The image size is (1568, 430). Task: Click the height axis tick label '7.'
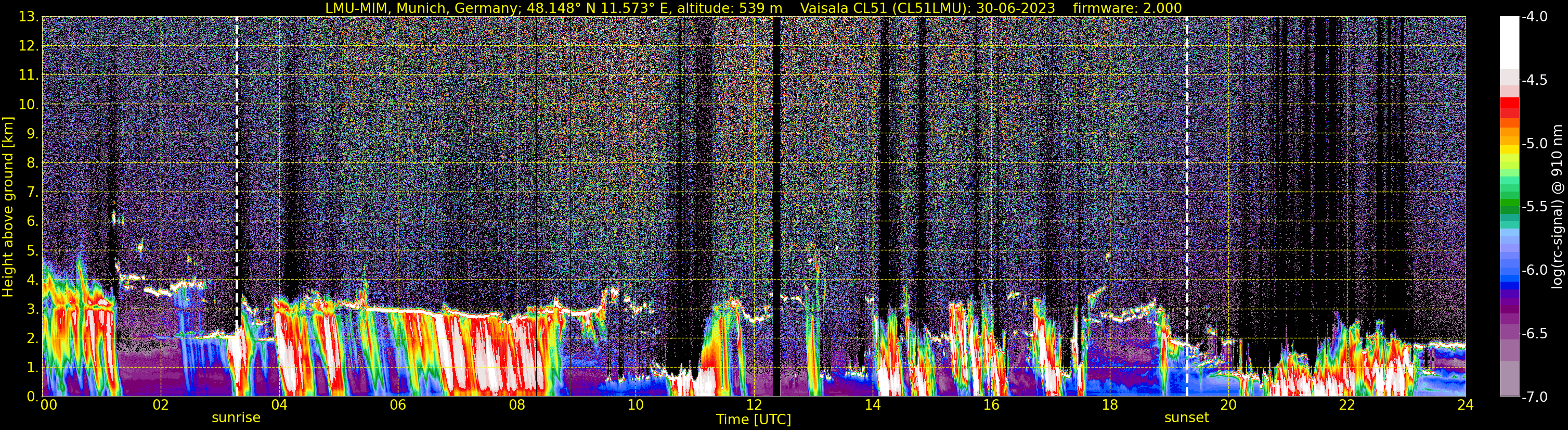pyautogui.click(x=33, y=193)
